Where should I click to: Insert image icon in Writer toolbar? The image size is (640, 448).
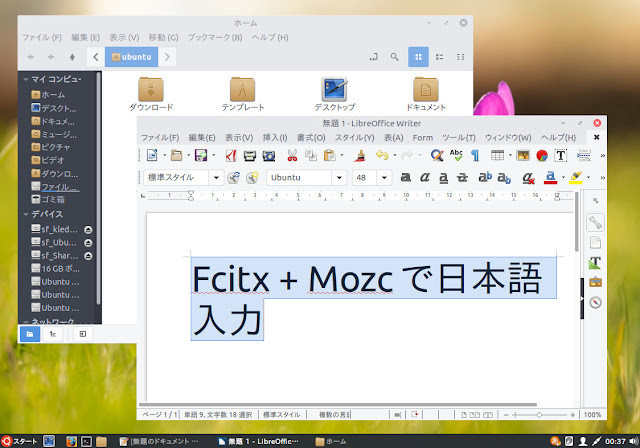click(523, 155)
